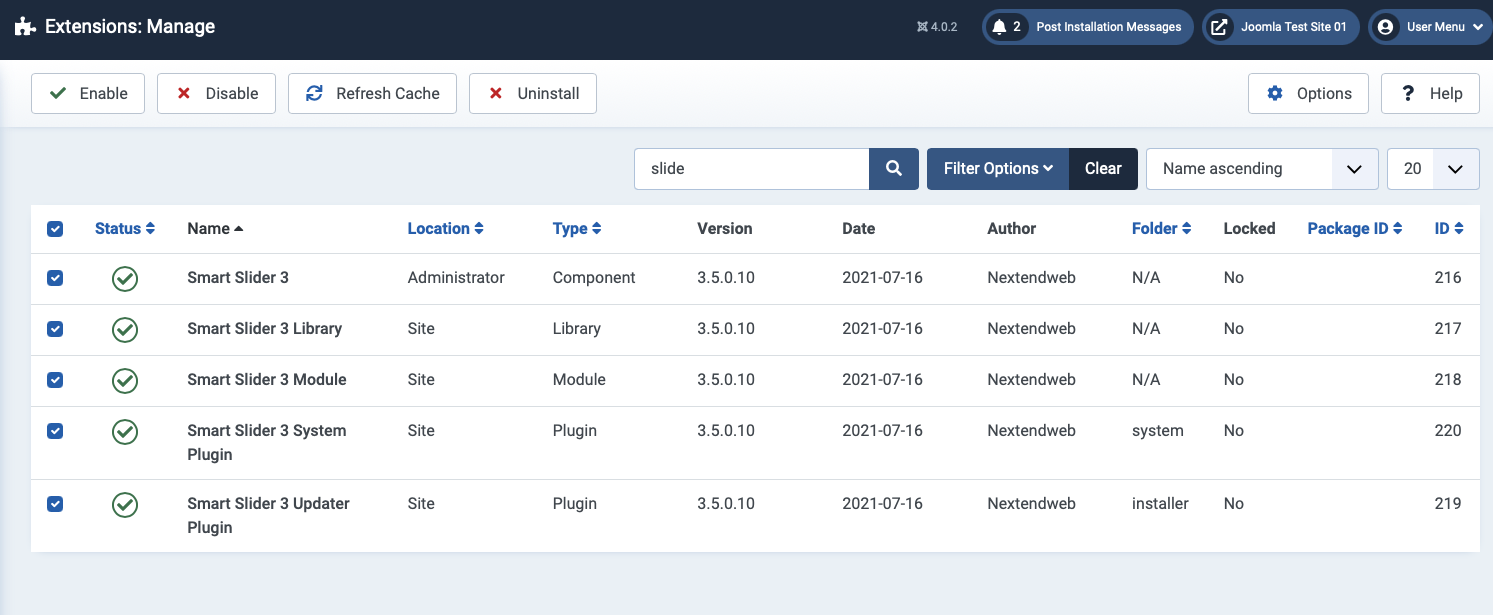This screenshot has width=1493, height=615.
Task: Uncheck the select-all checkbox in table header
Action: point(55,229)
